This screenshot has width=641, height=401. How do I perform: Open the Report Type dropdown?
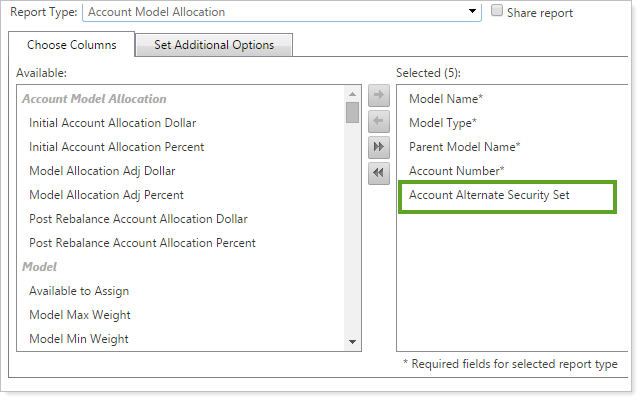(x=471, y=12)
